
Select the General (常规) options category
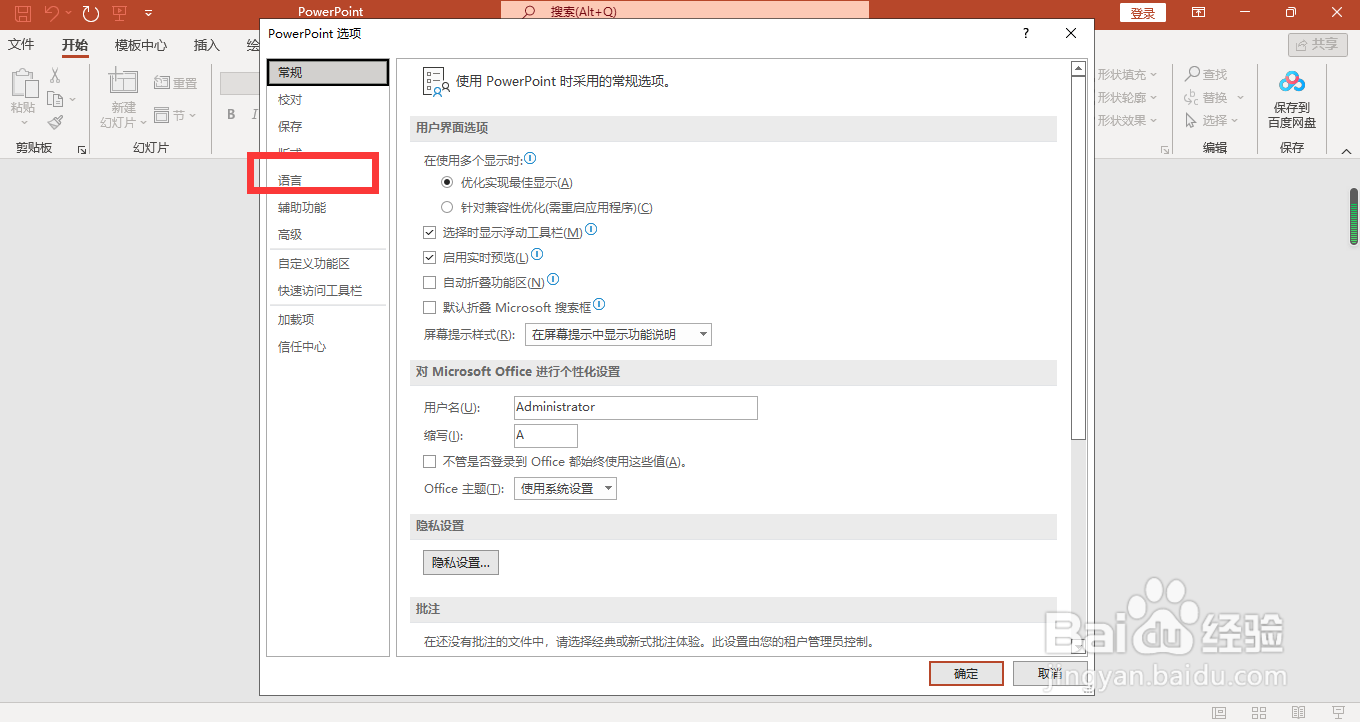(x=328, y=72)
